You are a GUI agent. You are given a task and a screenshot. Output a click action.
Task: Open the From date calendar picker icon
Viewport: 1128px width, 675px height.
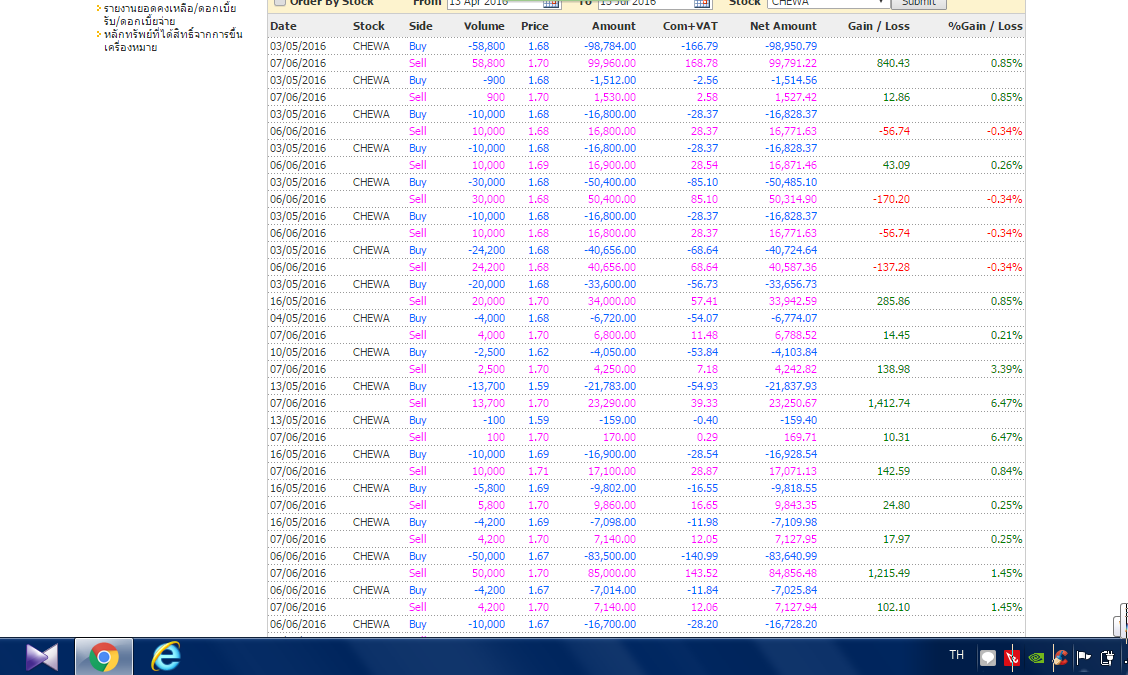point(551,4)
